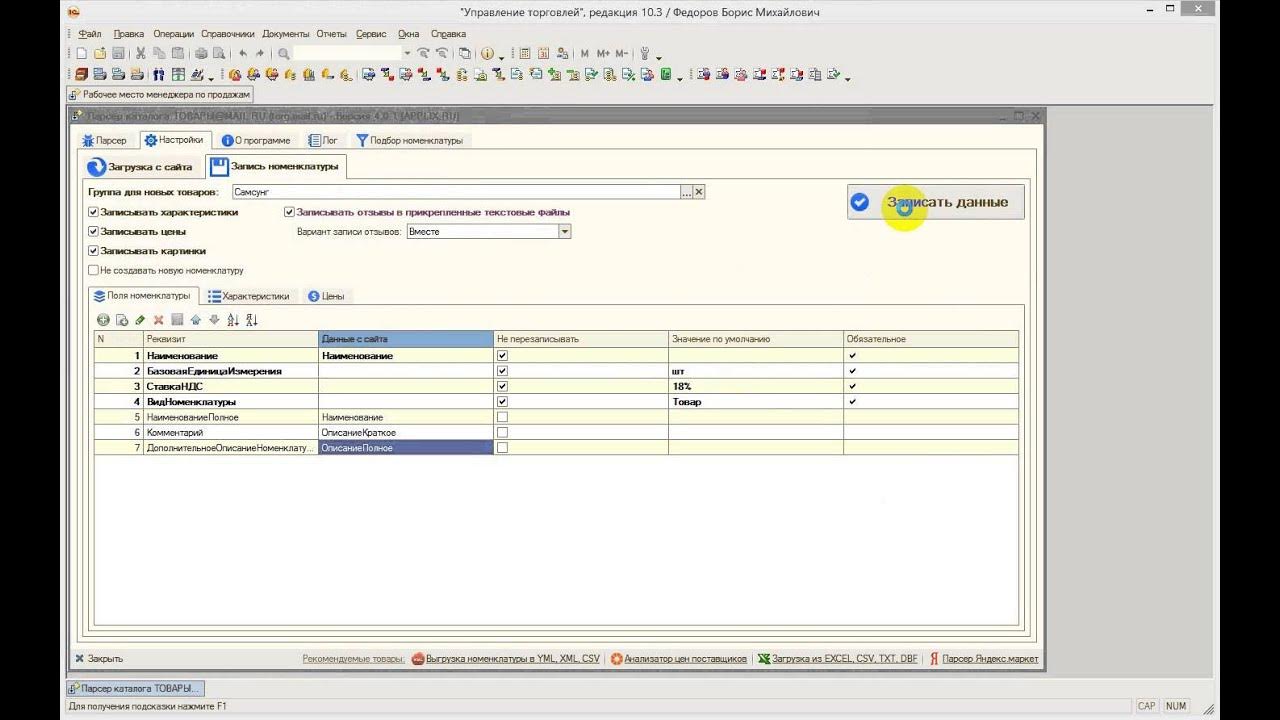Select ОписаниеКраткое cell in Комментарий row
This screenshot has width=1280, height=720.
(405, 432)
